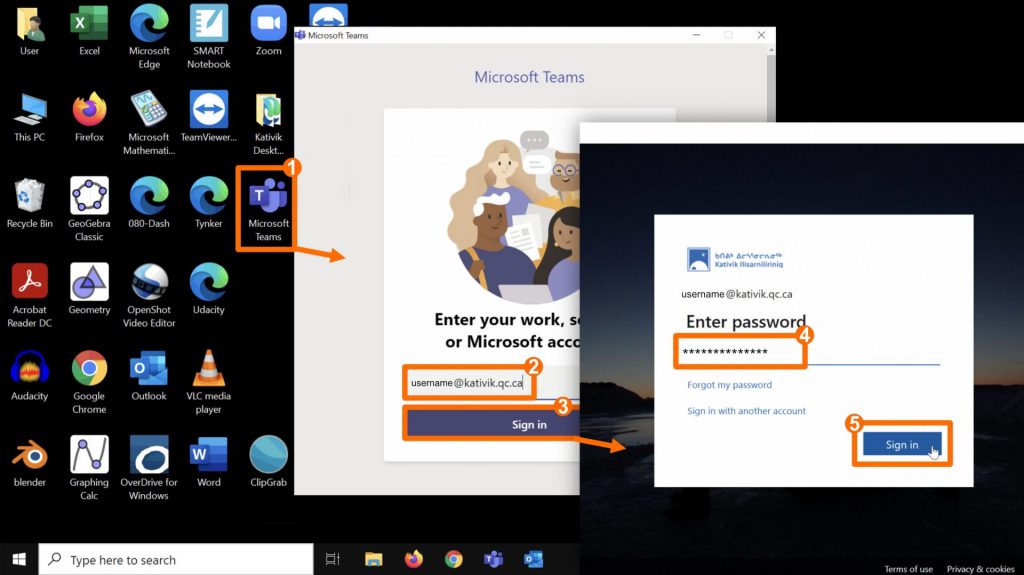Launch blender from the desktop
The width and height of the screenshot is (1024, 575).
29,462
